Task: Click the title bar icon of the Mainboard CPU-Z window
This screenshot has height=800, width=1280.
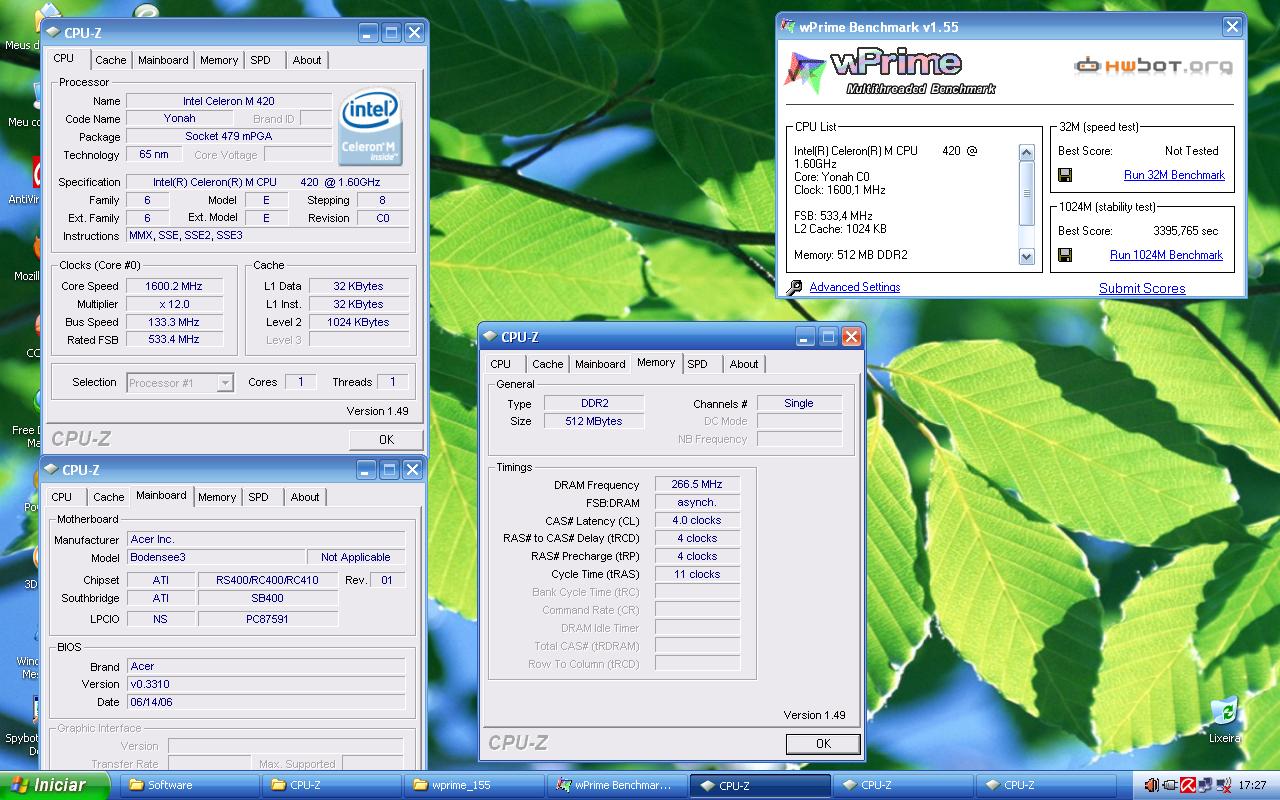Action: tap(51, 469)
